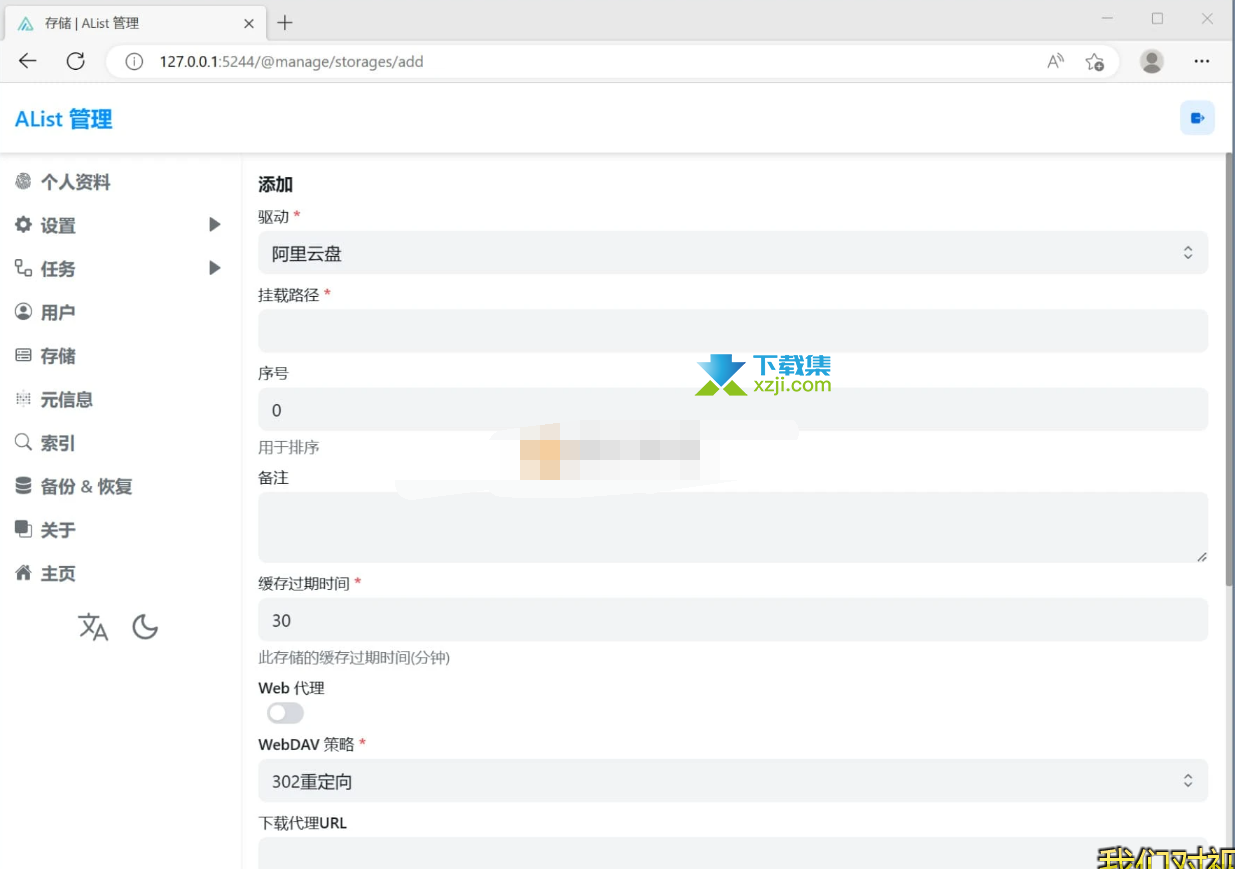This screenshot has height=869, width=1235.
Task: View site information icon in address bar
Action: (134, 62)
